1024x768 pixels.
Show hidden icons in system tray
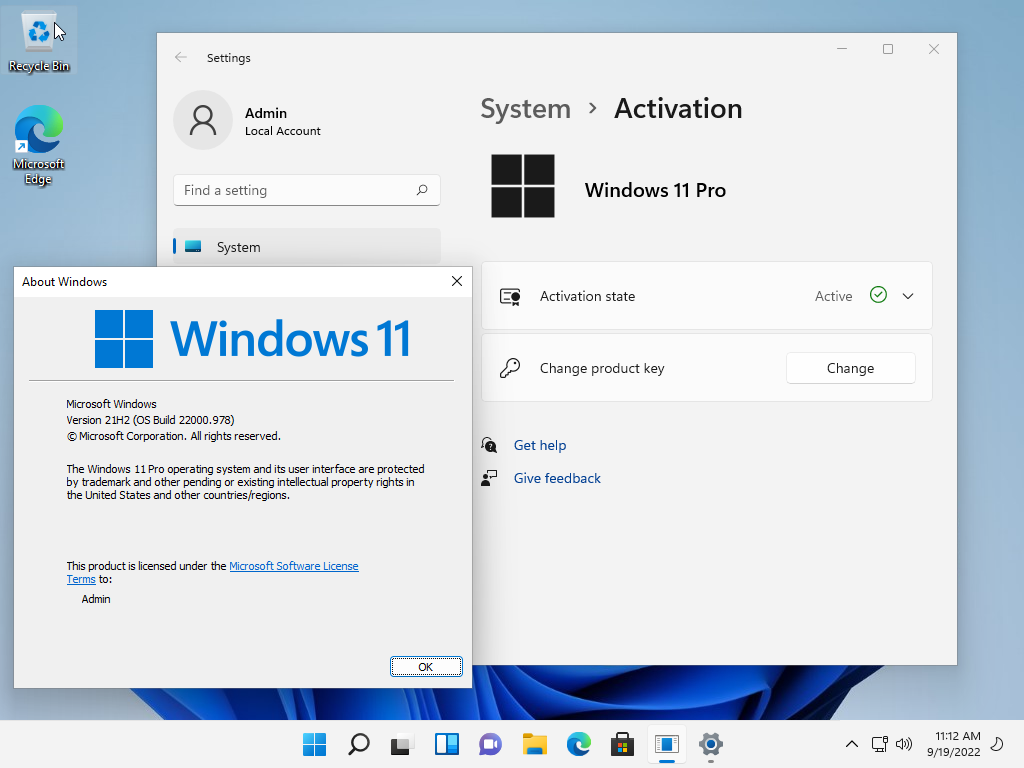(852, 744)
